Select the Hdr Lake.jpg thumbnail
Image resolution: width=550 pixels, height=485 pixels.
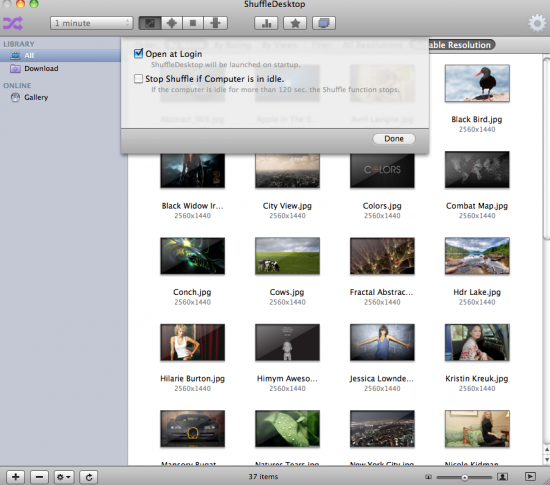[477, 256]
